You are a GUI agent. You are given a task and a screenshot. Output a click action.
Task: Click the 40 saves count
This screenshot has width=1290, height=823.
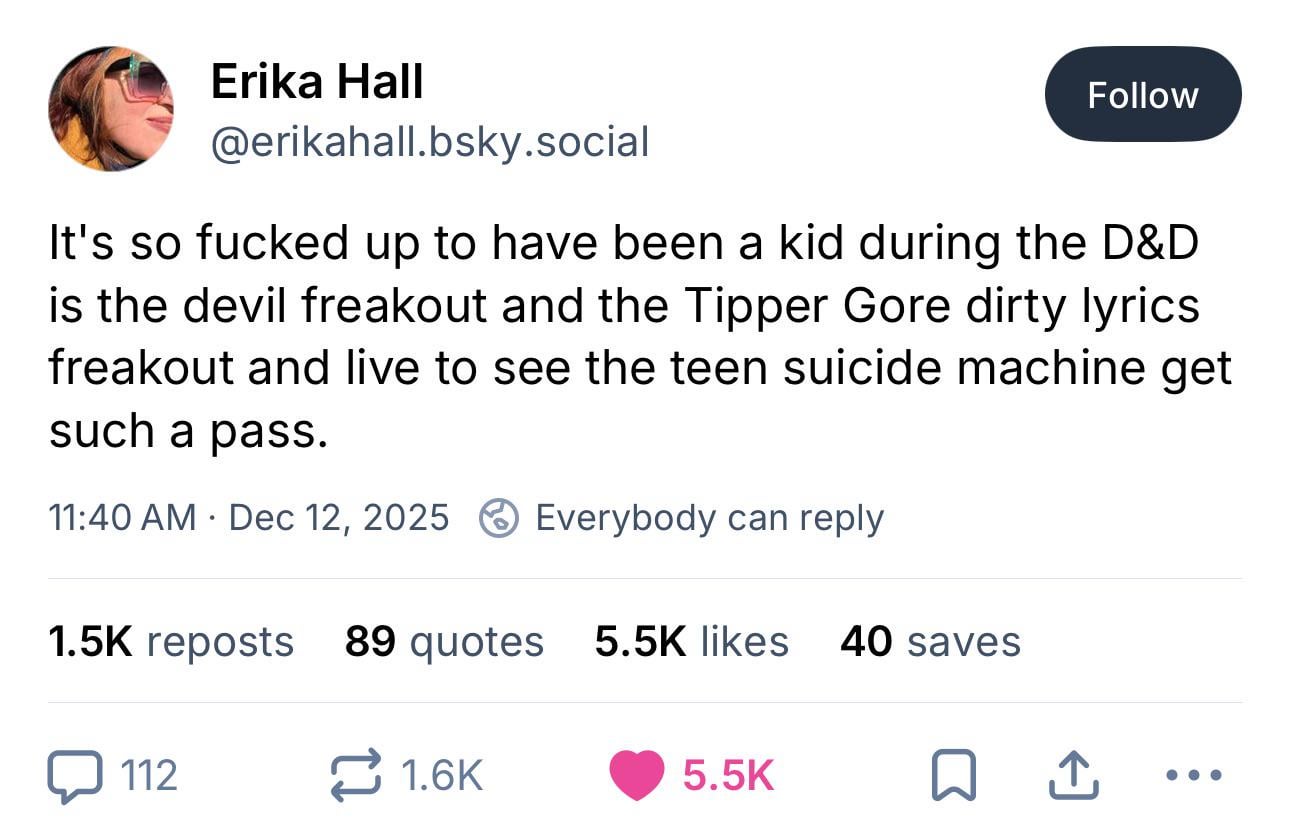pyautogui.click(x=930, y=641)
